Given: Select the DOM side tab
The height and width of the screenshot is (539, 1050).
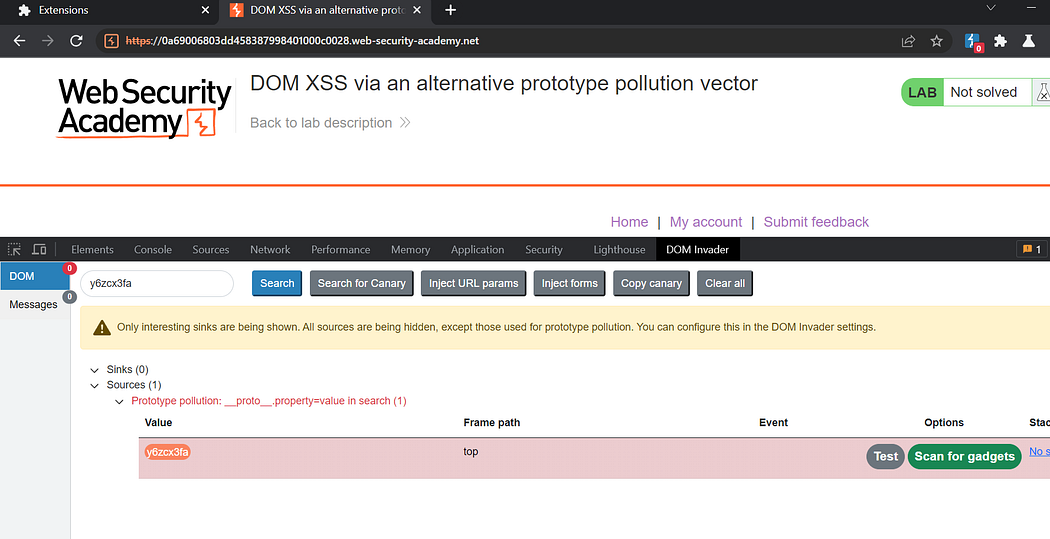Looking at the screenshot, I should coord(35,276).
